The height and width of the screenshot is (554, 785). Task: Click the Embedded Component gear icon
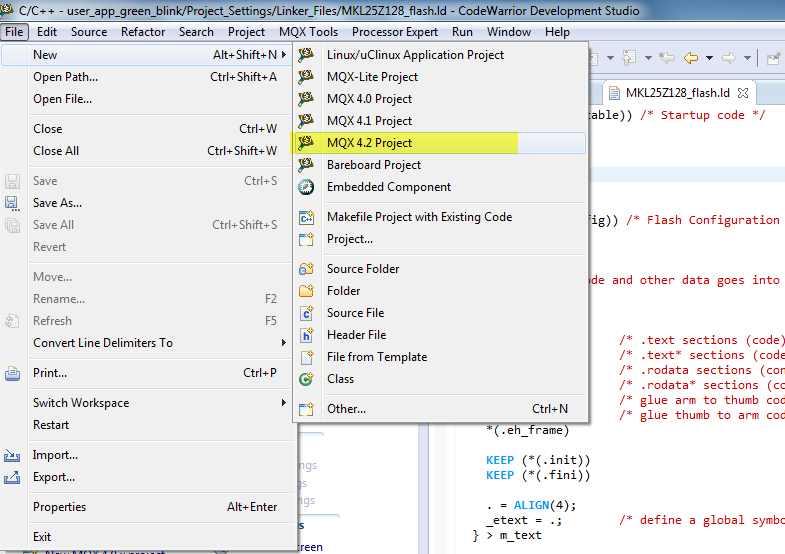pos(306,187)
